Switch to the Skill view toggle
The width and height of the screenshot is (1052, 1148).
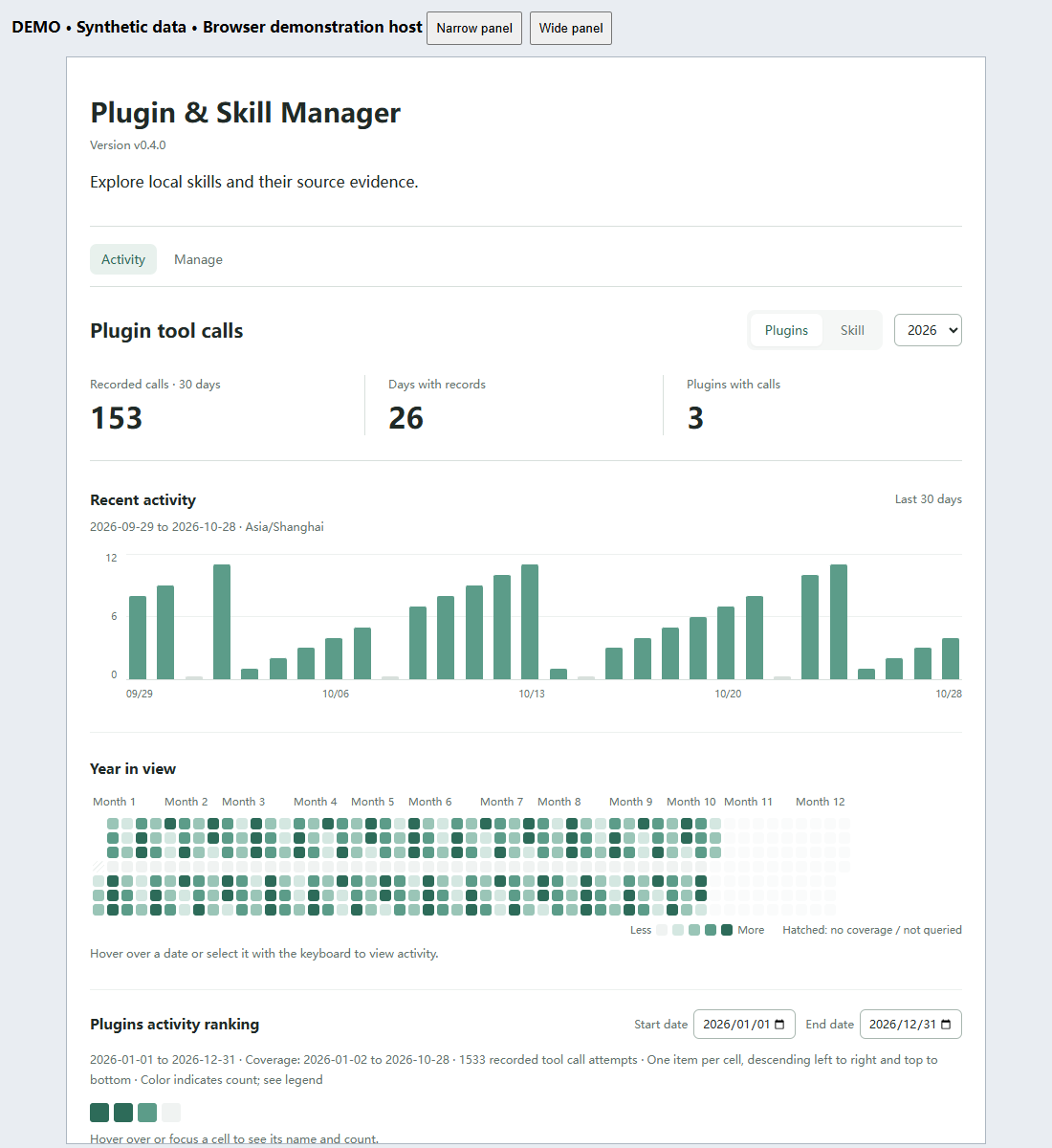[x=852, y=330]
